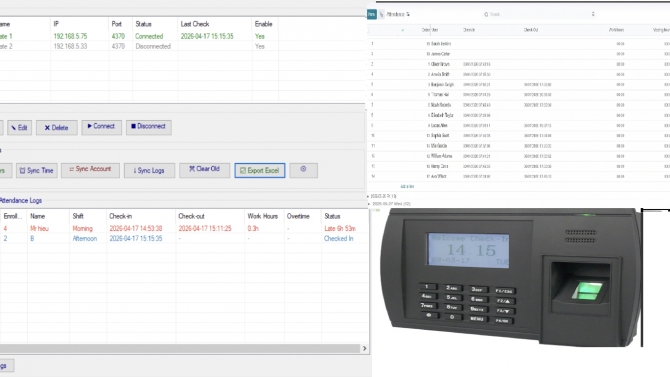Open the search options toggle arrow
The image size is (670, 377).
click(x=593, y=14)
